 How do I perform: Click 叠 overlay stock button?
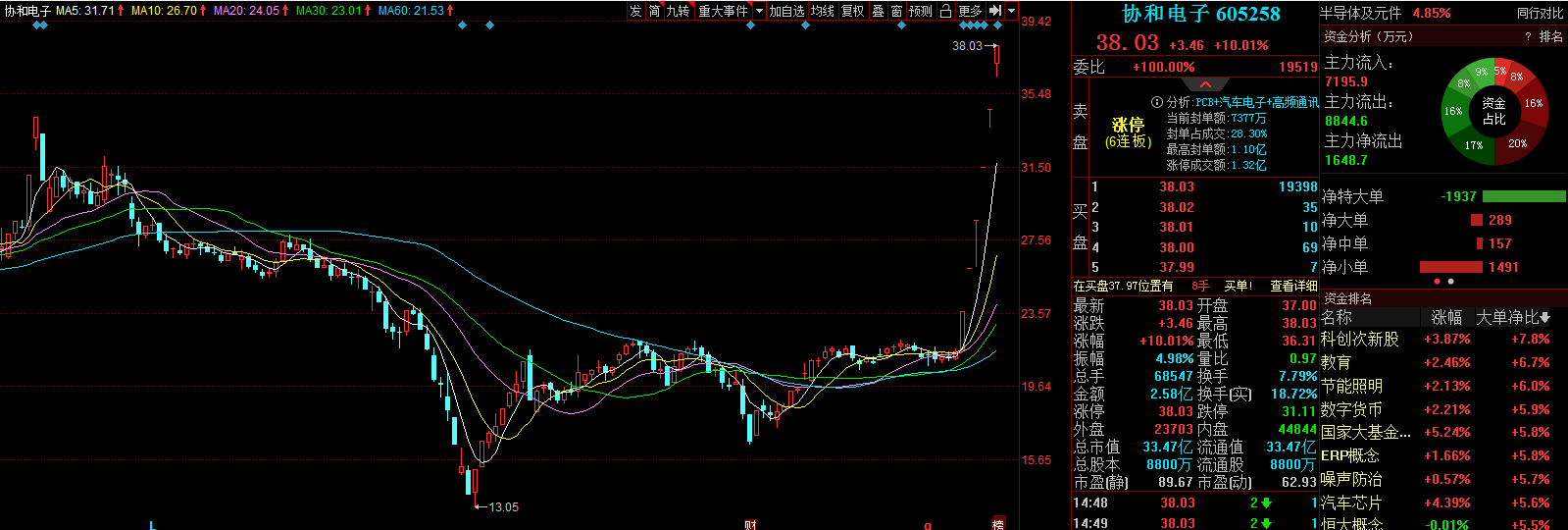pos(878,11)
